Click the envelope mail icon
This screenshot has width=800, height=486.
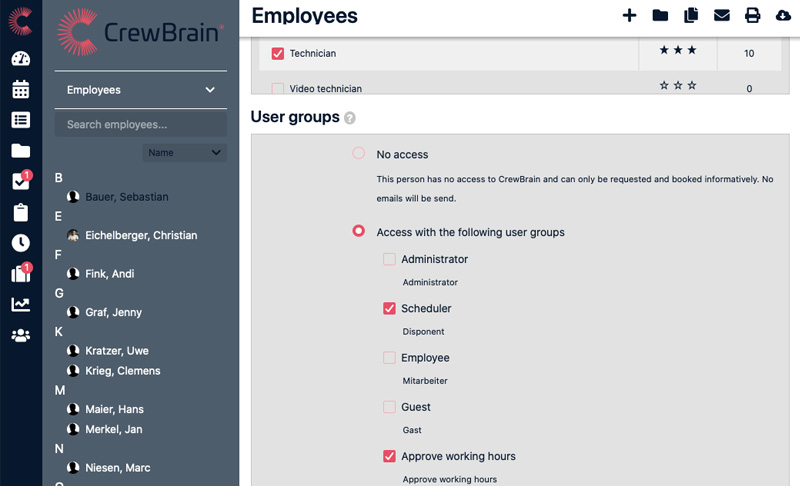pos(721,15)
